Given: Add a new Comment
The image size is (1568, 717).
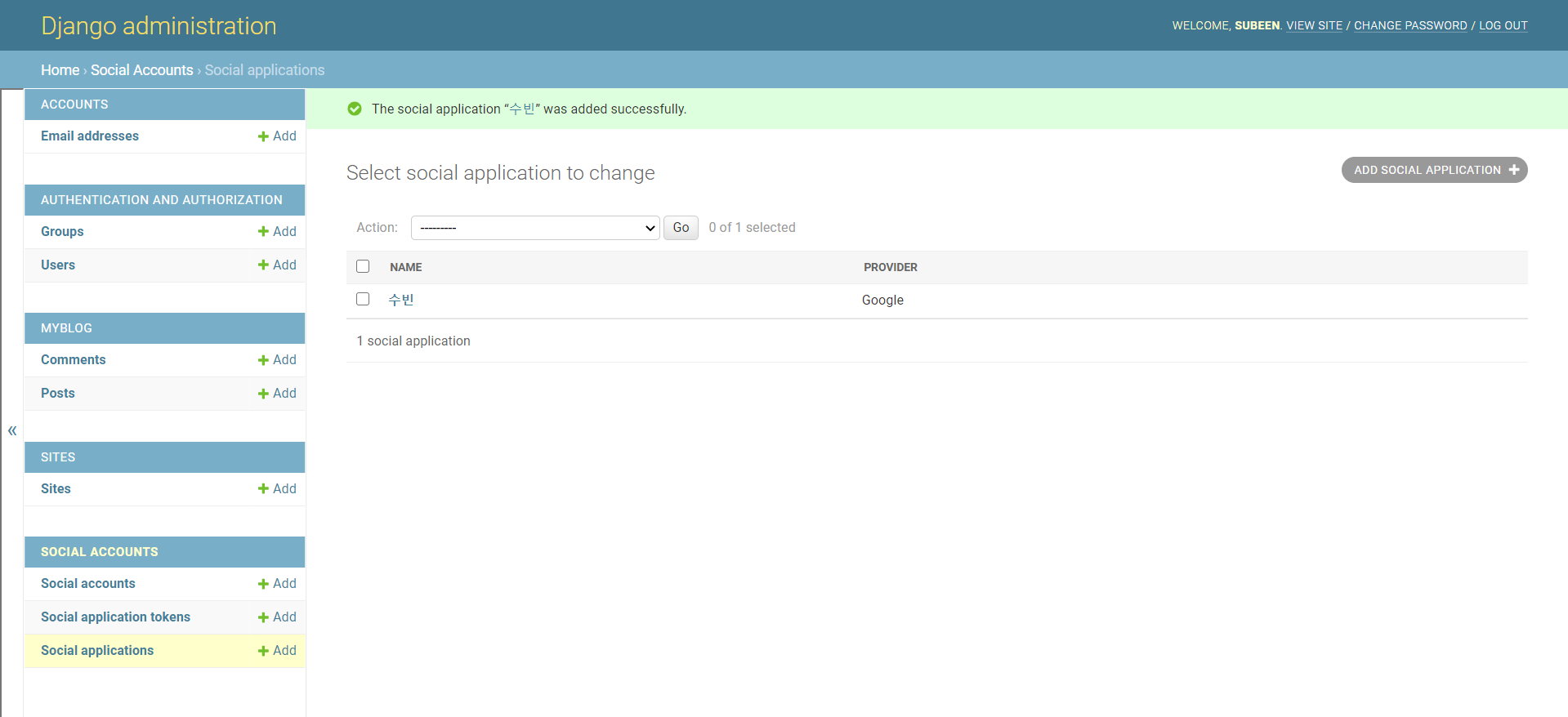Looking at the screenshot, I should click(x=277, y=360).
